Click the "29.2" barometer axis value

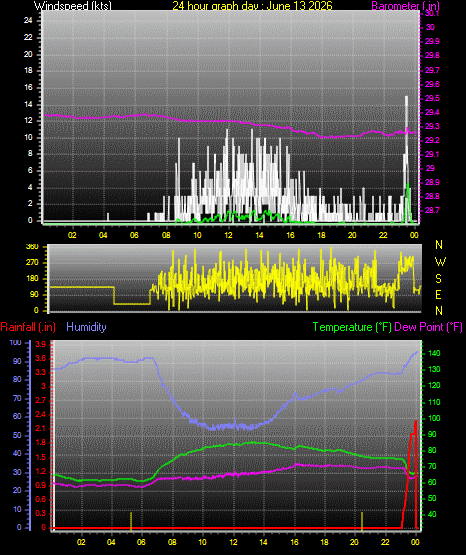pos(432,140)
